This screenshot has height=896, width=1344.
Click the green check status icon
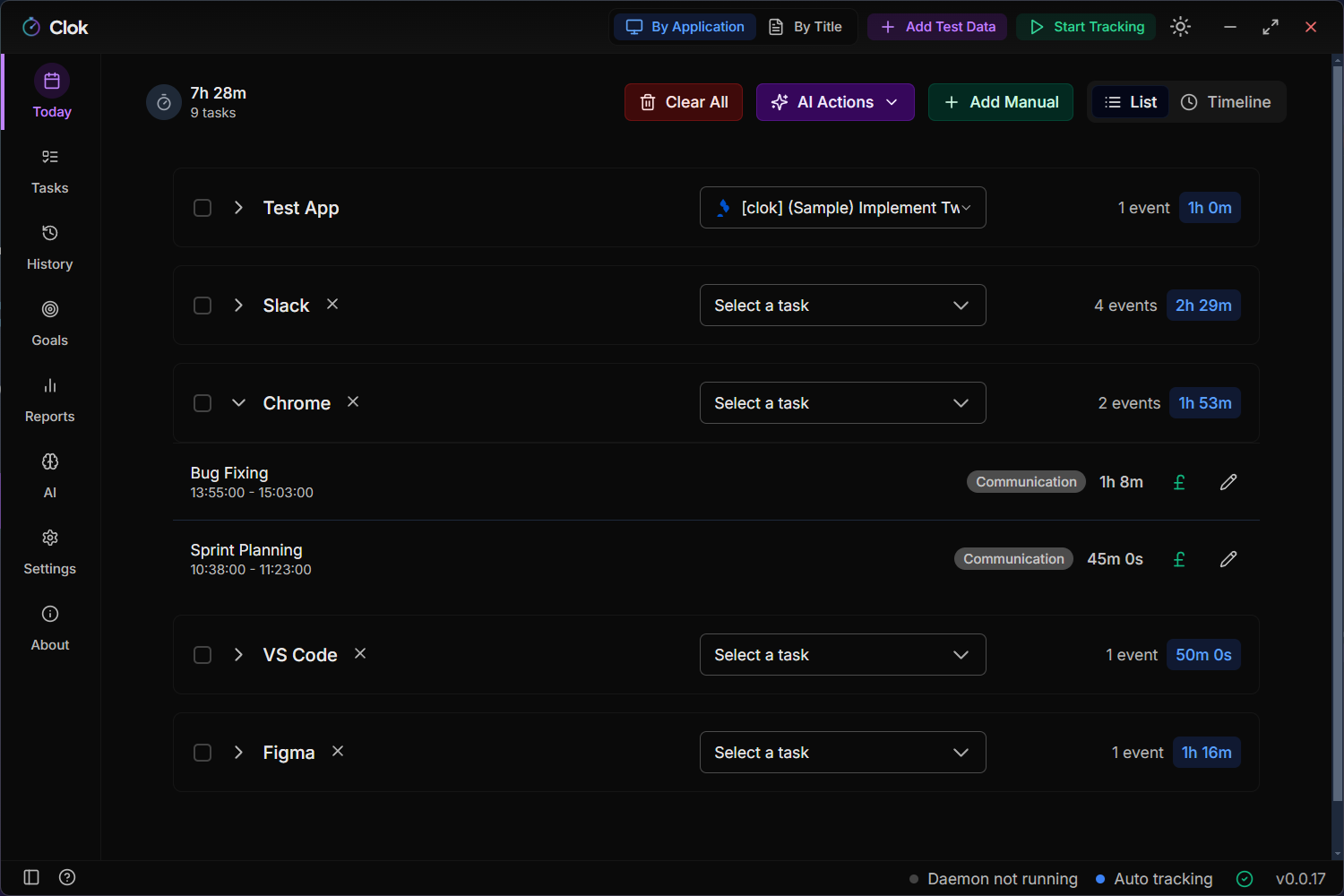tap(1245, 879)
